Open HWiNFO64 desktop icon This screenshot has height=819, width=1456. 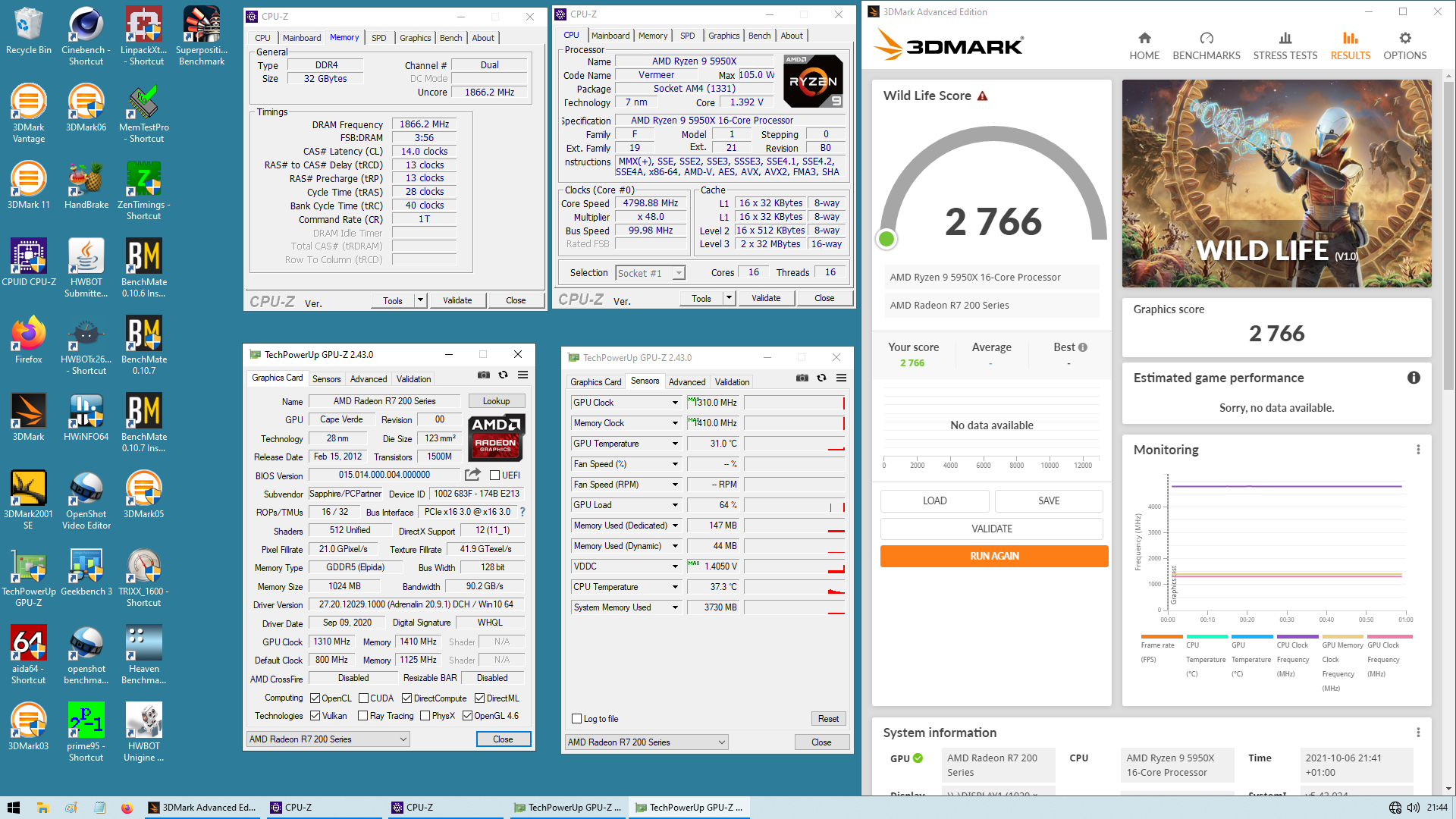tap(86, 418)
